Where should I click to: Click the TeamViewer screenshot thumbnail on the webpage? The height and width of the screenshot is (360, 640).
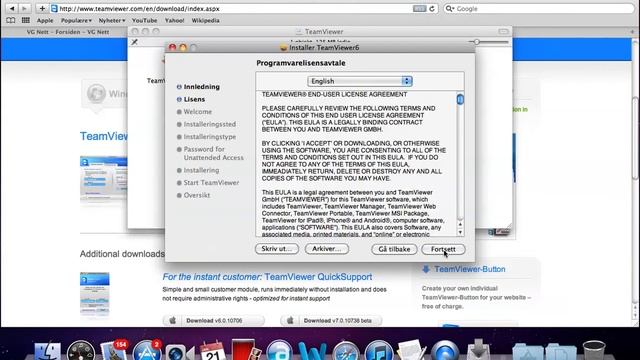104,179
